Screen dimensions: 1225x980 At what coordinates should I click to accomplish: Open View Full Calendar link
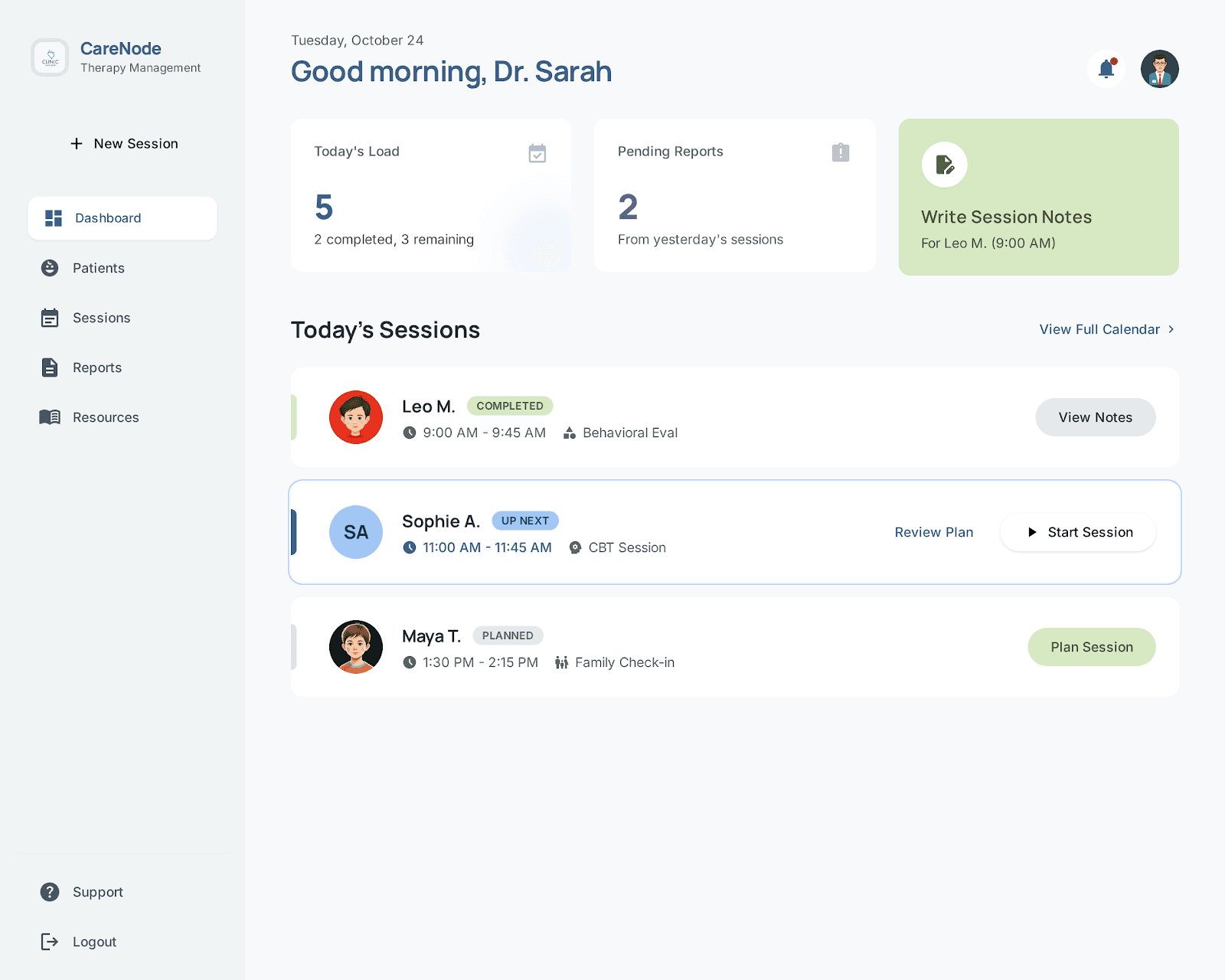(1107, 329)
